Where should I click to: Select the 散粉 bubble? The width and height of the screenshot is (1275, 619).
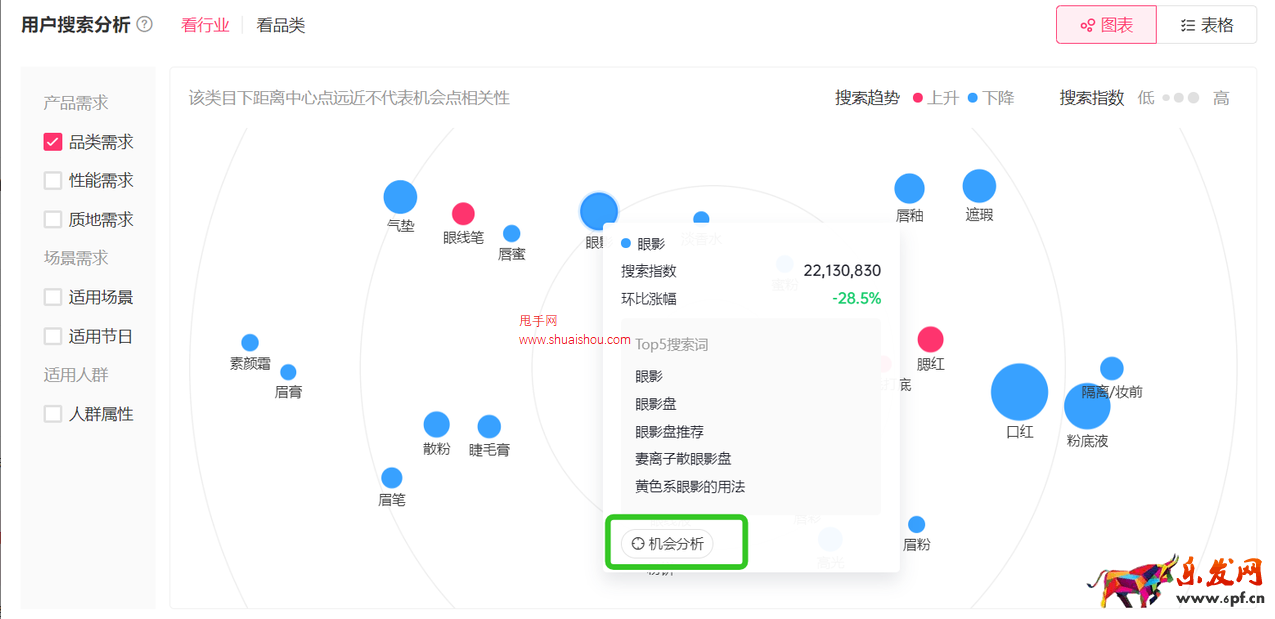click(x=437, y=424)
